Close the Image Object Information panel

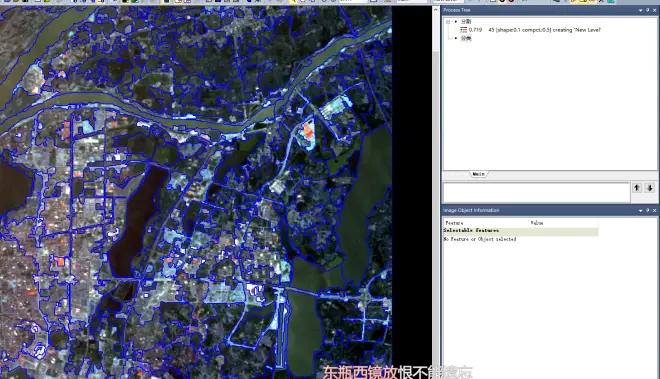pyautogui.click(x=655, y=211)
